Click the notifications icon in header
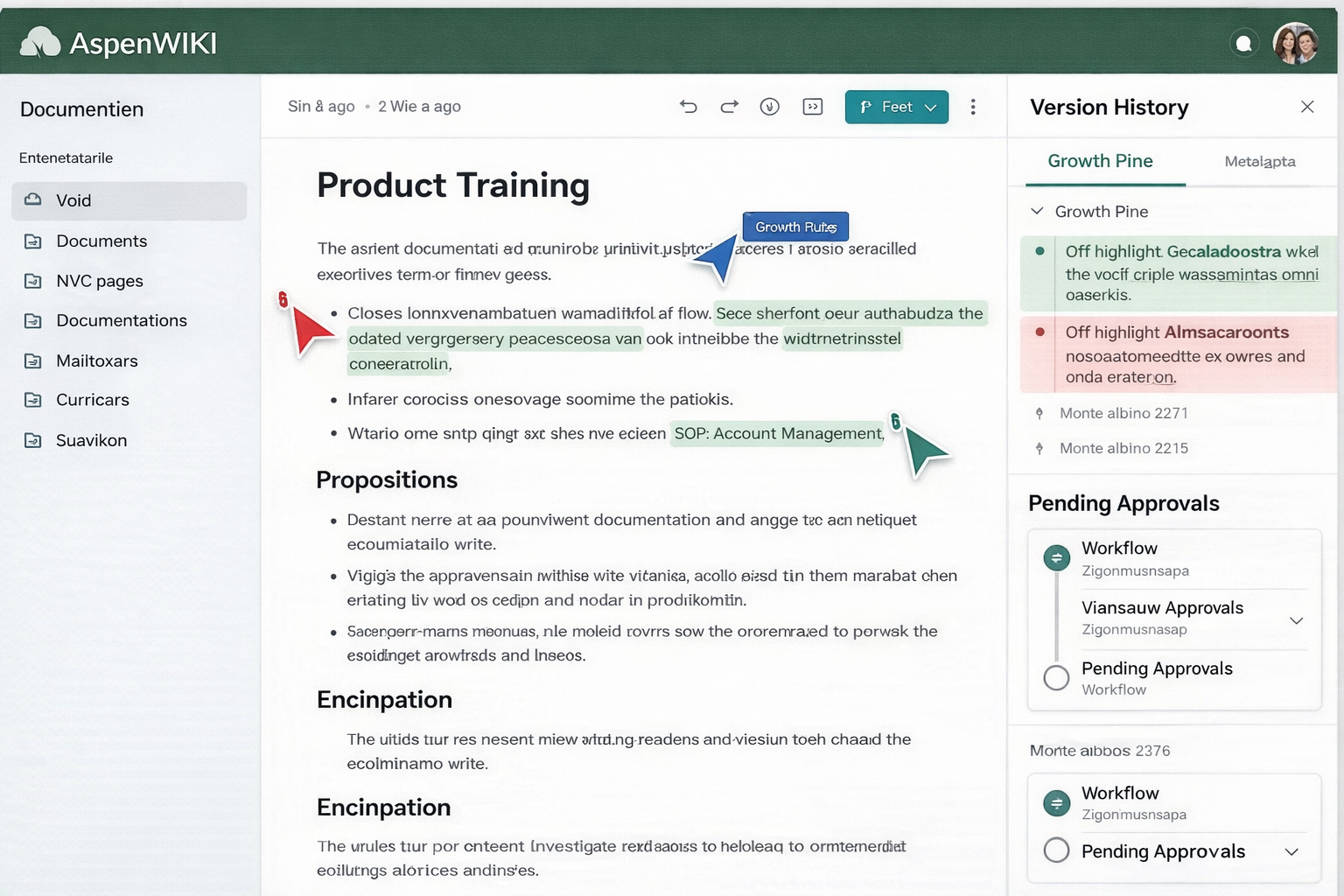The width and height of the screenshot is (1344, 896). point(1243,43)
